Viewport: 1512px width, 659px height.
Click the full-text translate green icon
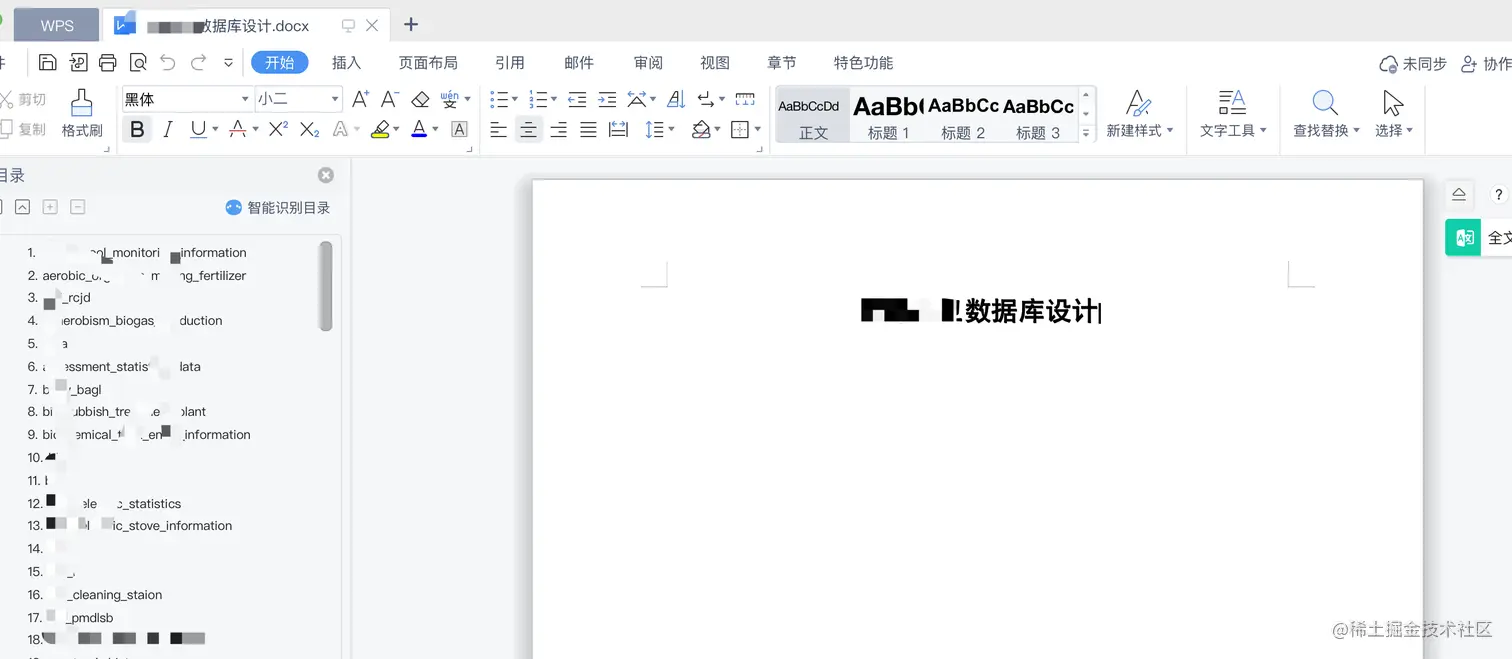pyautogui.click(x=1464, y=238)
